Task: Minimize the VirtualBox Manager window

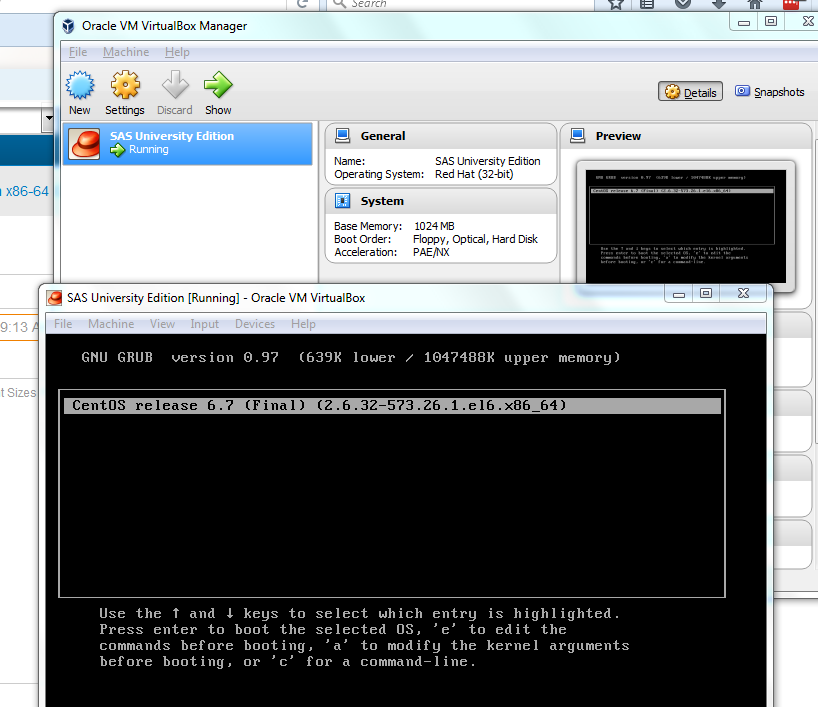Action: [x=744, y=22]
